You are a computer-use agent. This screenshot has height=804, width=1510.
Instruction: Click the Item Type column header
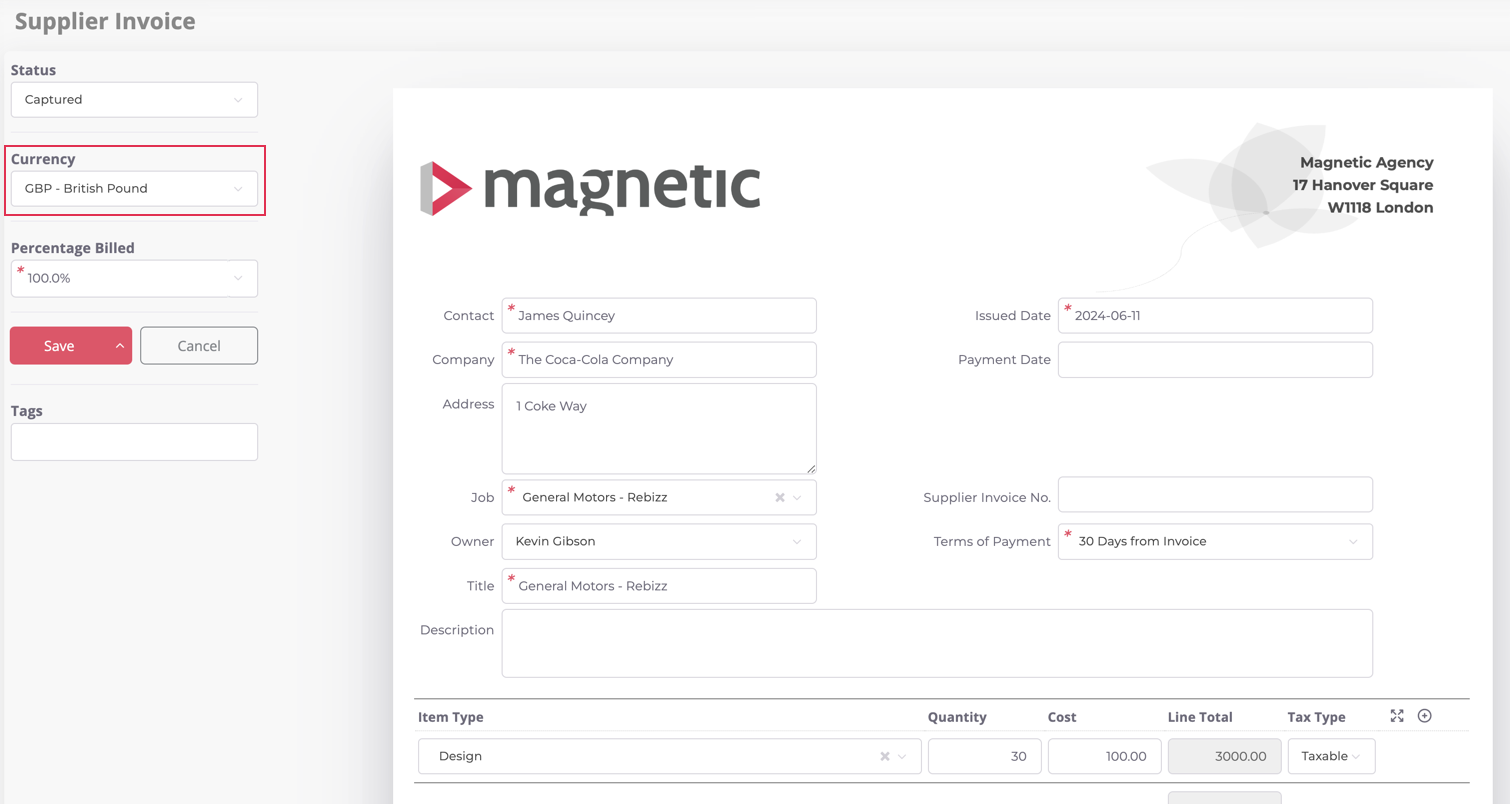(451, 717)
